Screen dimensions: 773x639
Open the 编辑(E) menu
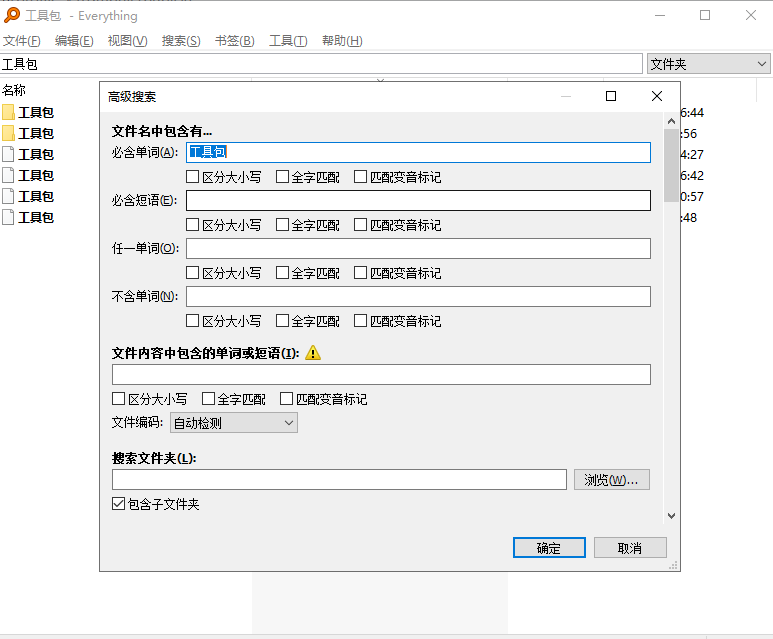point(74,40)
